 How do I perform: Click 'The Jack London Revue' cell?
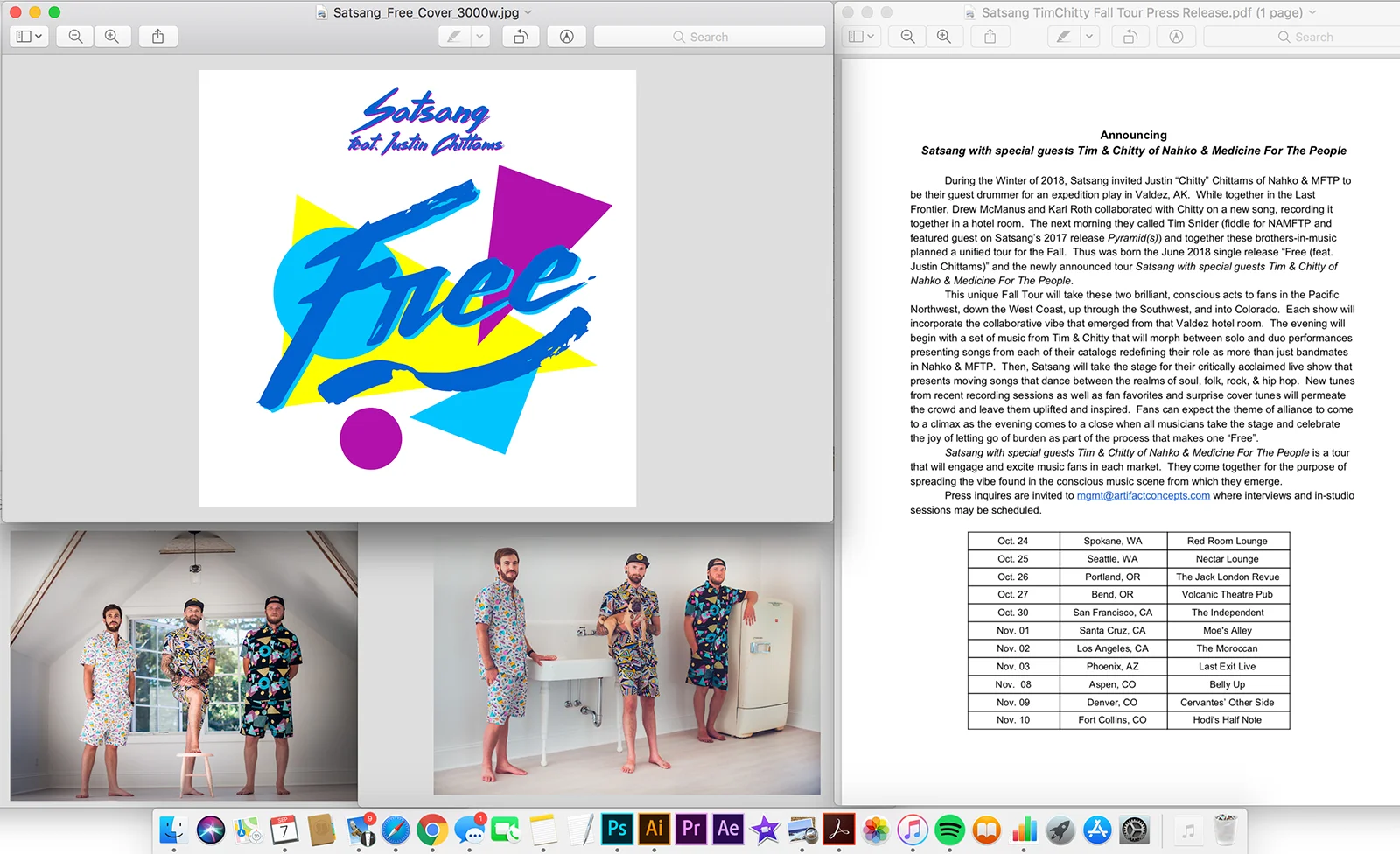tap(1228, 577)
